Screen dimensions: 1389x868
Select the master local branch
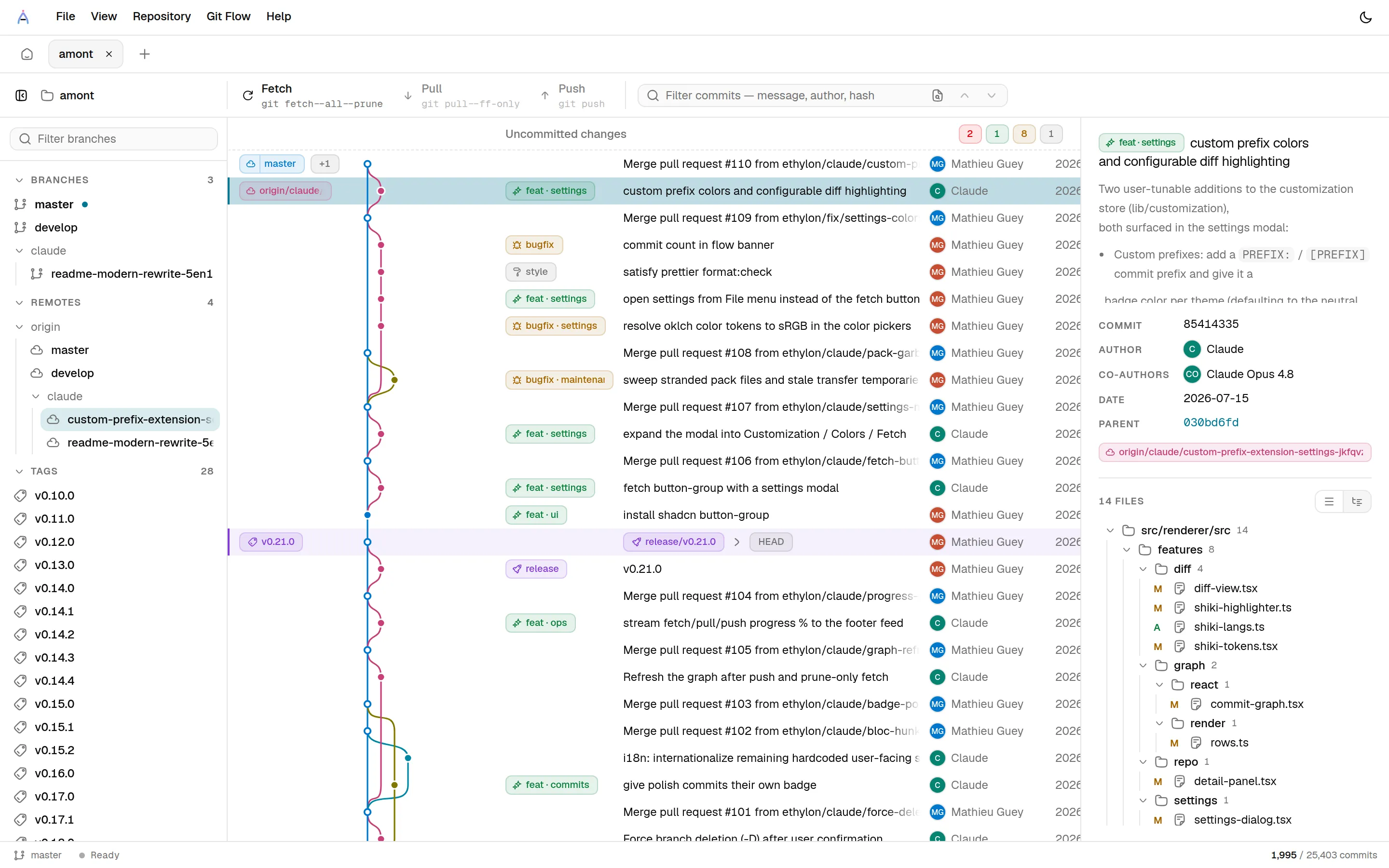(114, 204)
